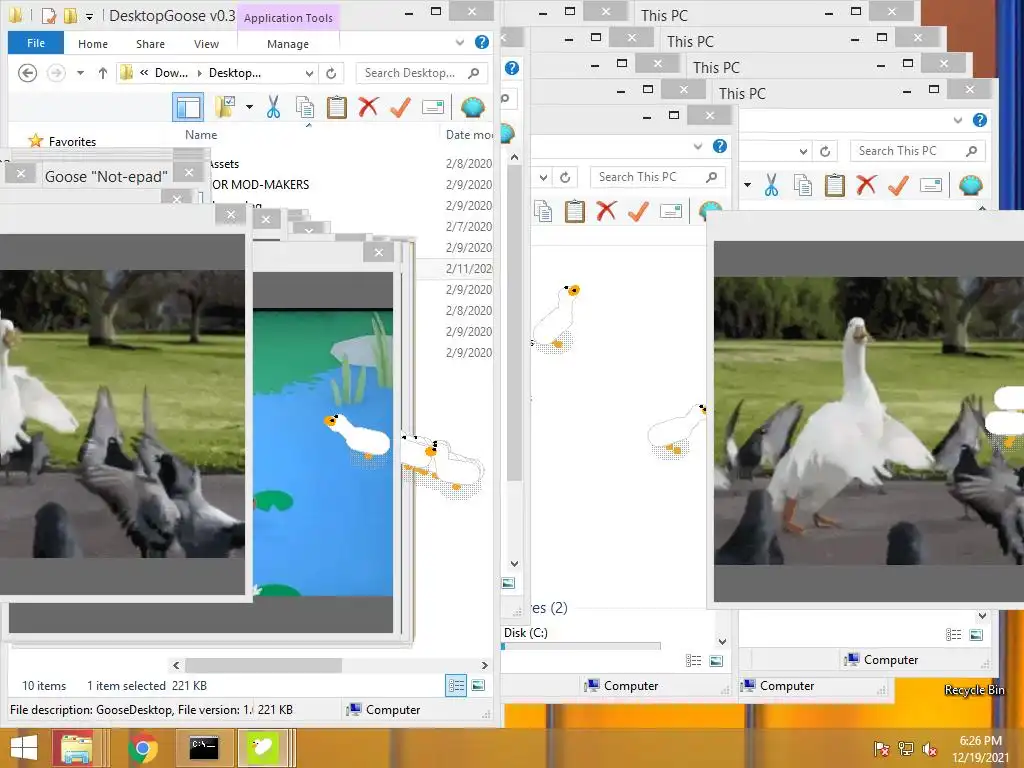The image size is (1024, 768).
Task: Open the Manage ribbon tab
Action: 288,44
